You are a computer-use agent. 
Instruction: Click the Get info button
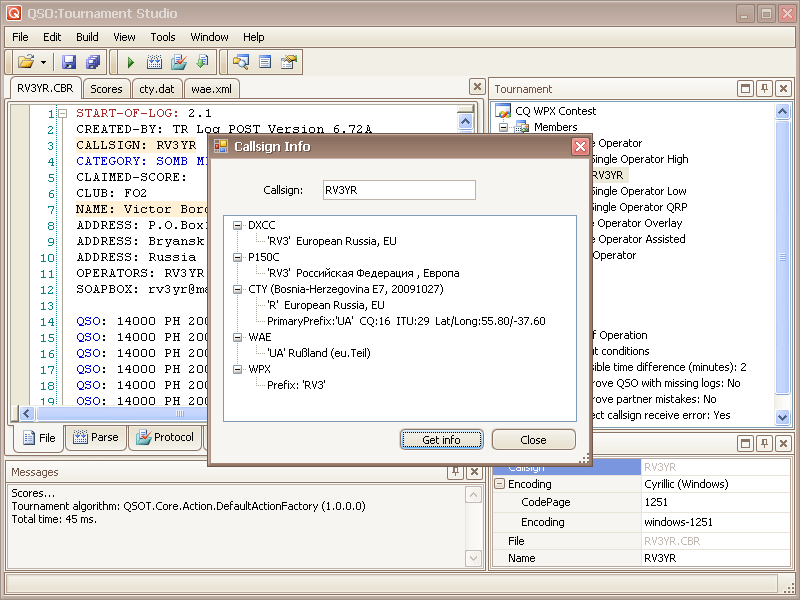click(441, 440)
